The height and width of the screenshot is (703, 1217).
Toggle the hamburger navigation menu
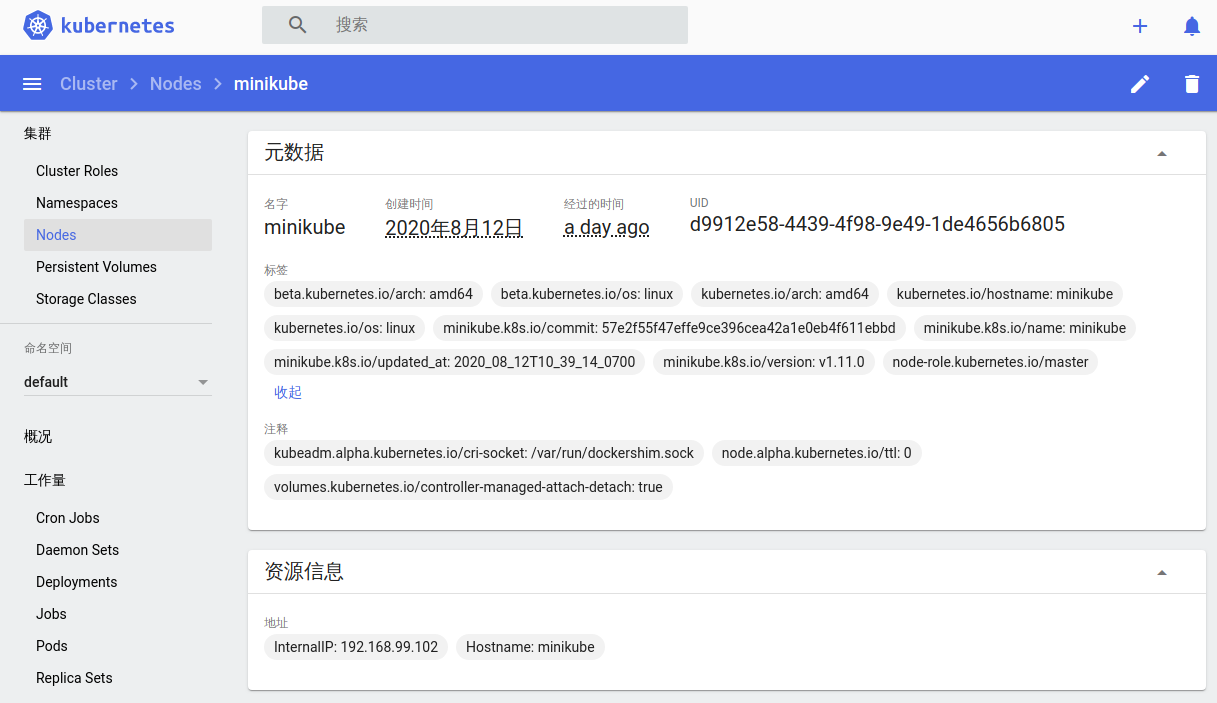(x=32, y=84)
